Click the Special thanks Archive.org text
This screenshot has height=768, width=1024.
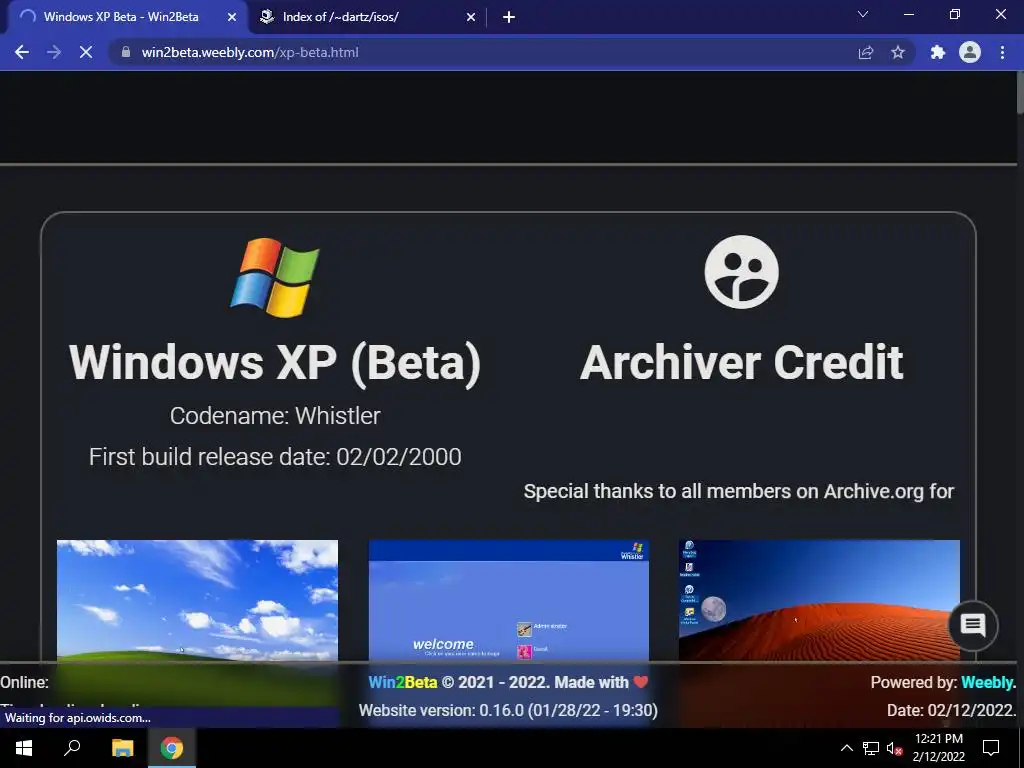pyautogui.click(x=739, y=491)
